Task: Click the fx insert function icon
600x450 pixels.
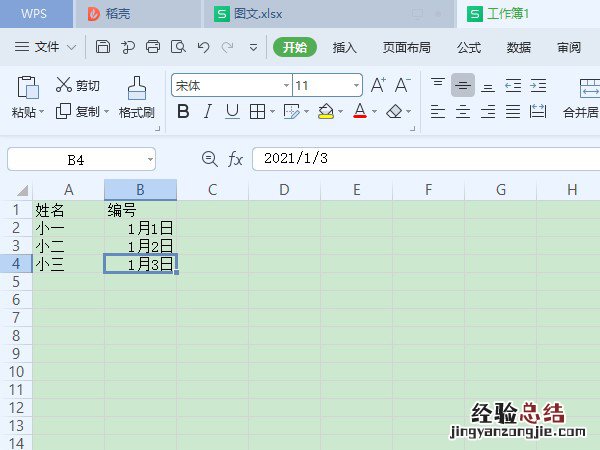Action: [x=235, y=159]
